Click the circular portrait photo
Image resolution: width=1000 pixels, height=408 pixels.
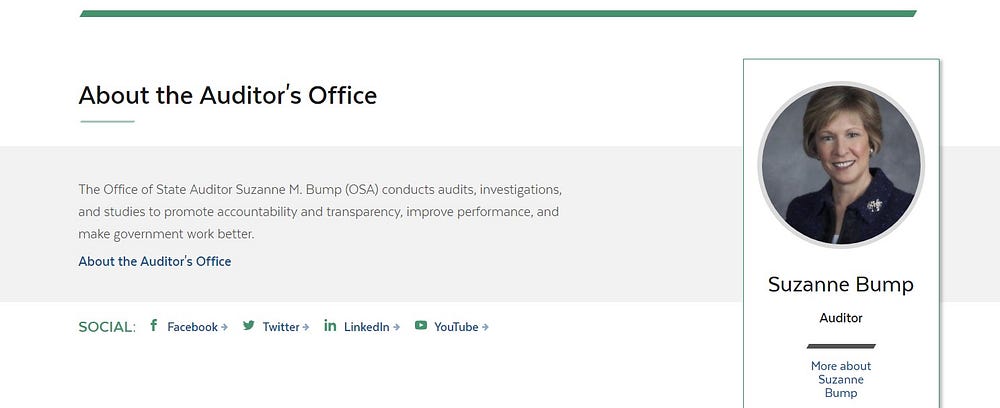tap(841, 165)
